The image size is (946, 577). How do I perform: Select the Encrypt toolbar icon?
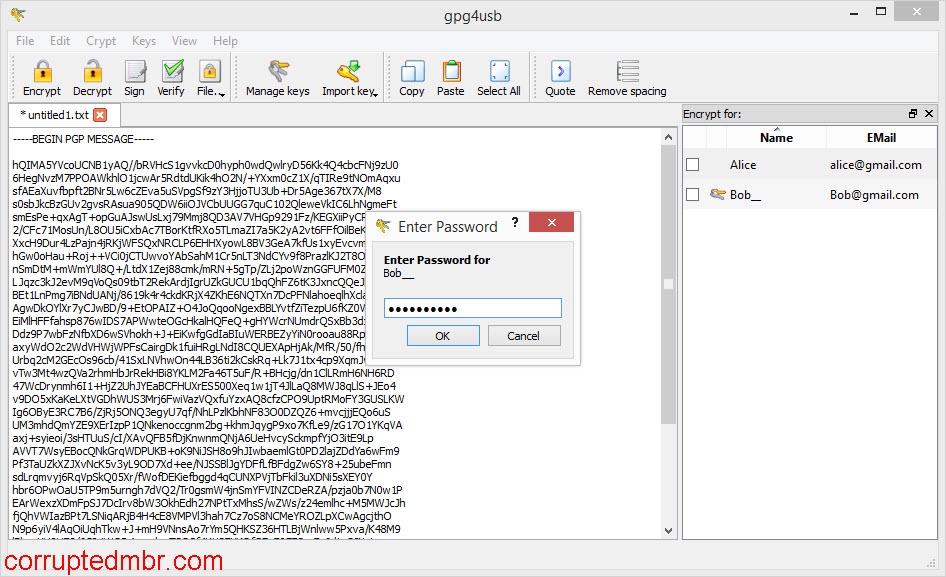pos(41,75)
